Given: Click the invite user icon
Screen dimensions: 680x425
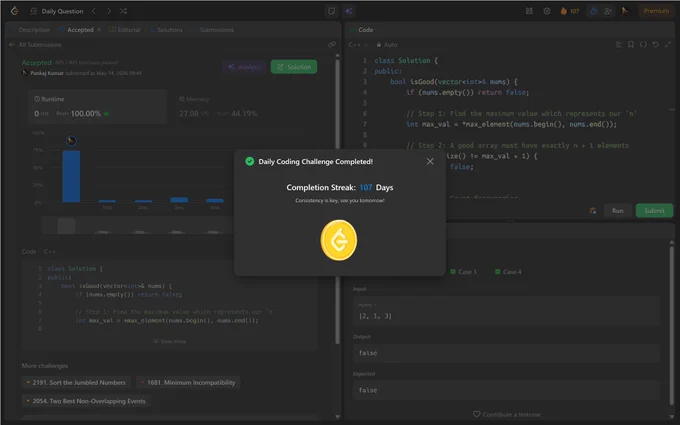Looking at the screenshot, I should click(x=608, y=11).
